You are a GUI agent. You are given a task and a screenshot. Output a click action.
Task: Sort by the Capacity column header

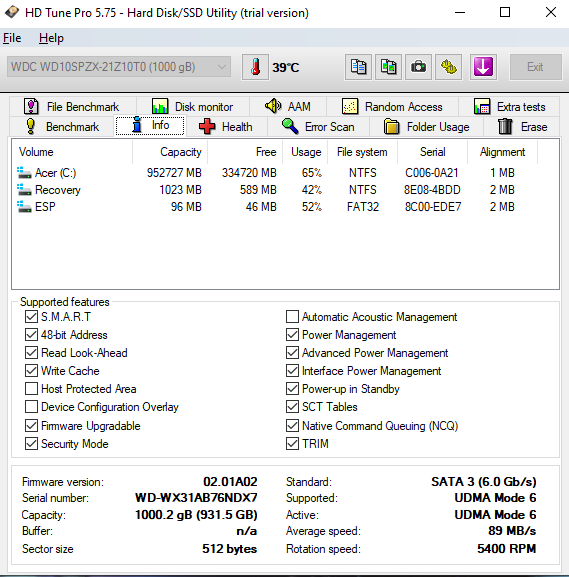pos(170,152)
